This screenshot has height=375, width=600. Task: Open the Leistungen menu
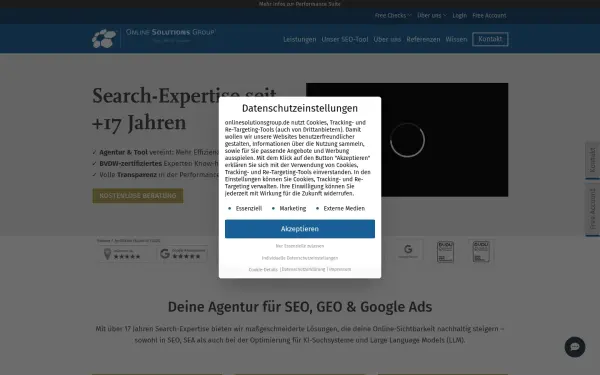coord(300,39)
